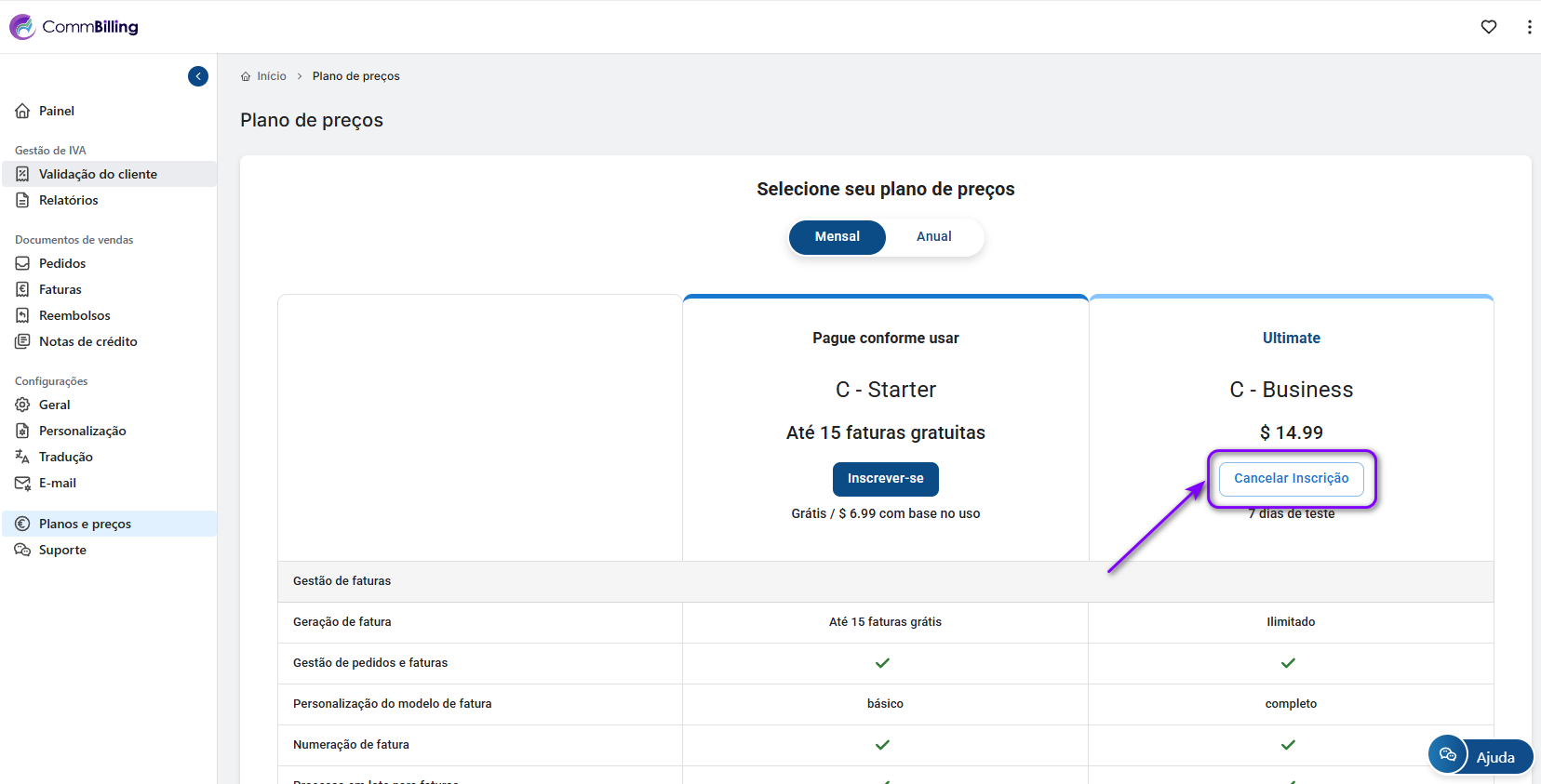1541x784 pixels.
Task: Collapse the sidebar with chevron button
Action: point(198,76)
